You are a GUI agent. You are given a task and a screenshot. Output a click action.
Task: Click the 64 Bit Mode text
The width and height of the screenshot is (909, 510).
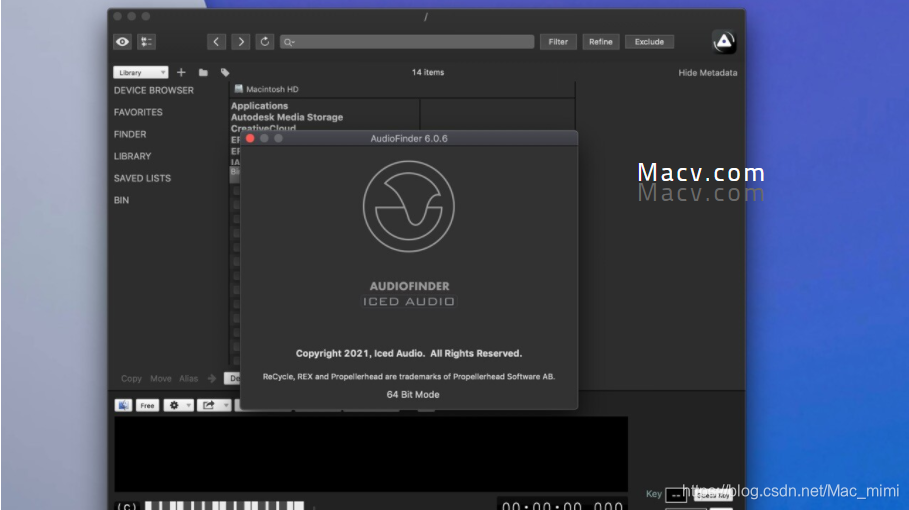[413, 395]
